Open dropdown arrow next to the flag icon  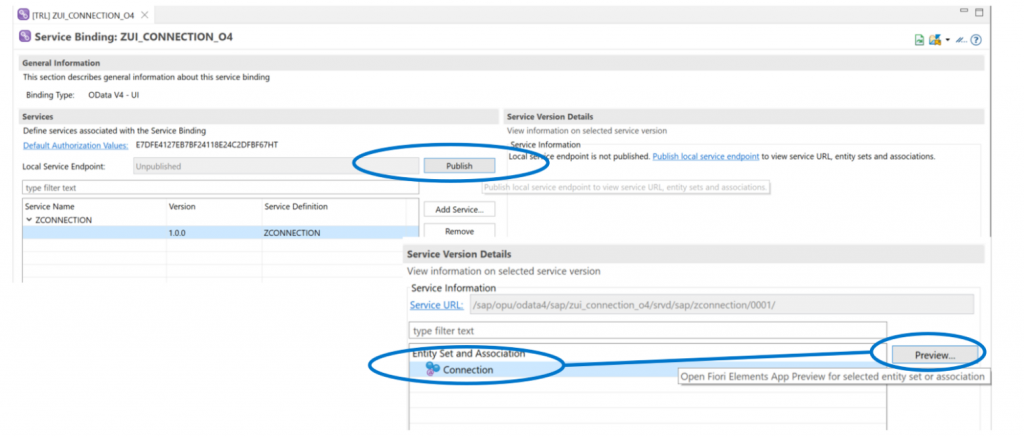947,40
